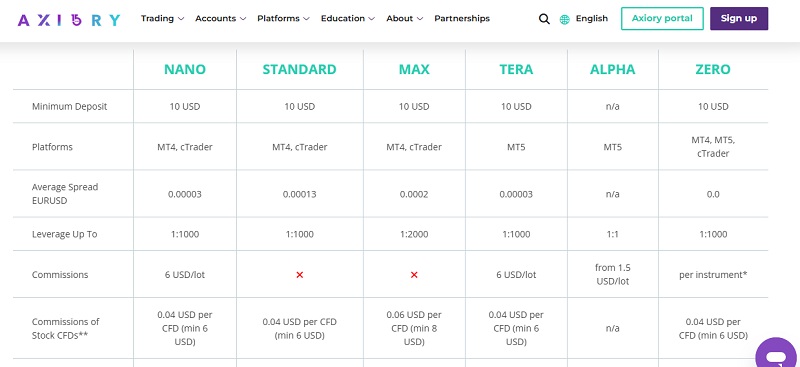Click the Sign up button
This screenshot has width=800, height=367.
[x=739, y=18]
